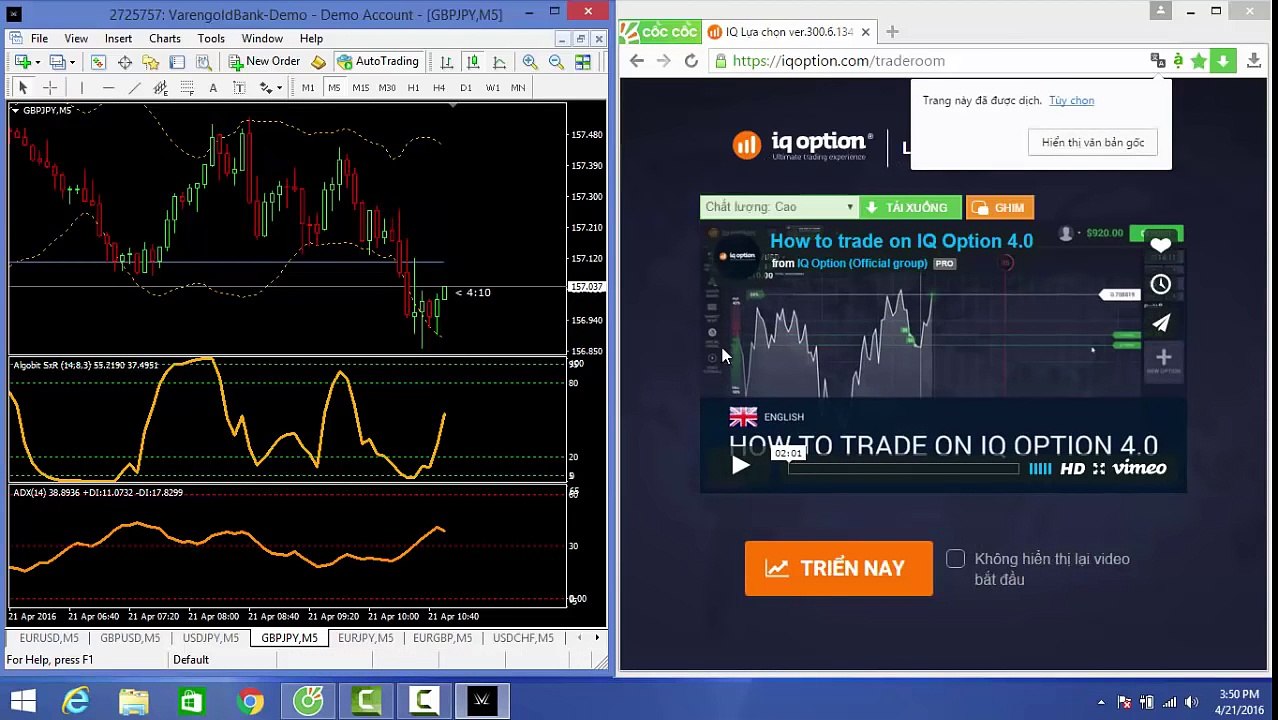Viewport: 1278px width, 720px height.
Task: Click the New Order button
Action: (x=264, y=62)
